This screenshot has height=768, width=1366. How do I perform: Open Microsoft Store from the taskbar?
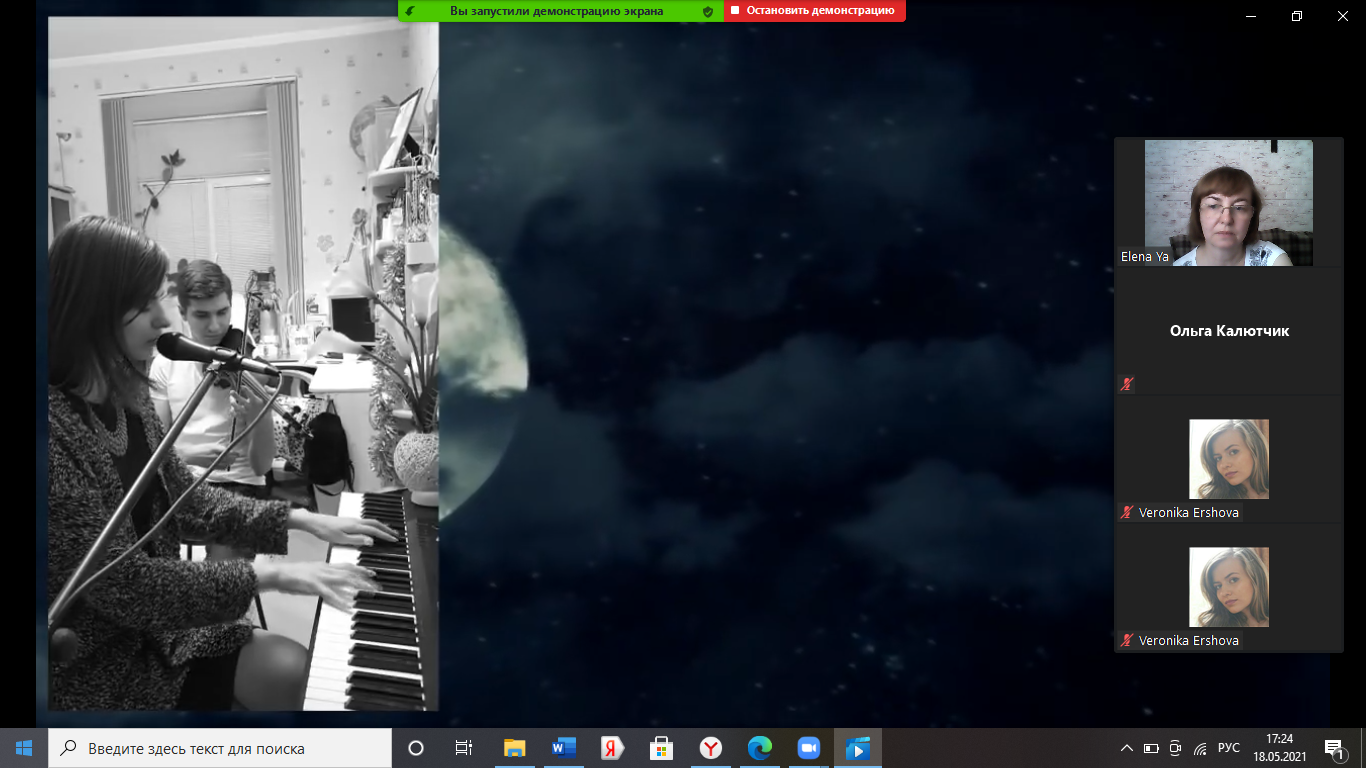662,748
